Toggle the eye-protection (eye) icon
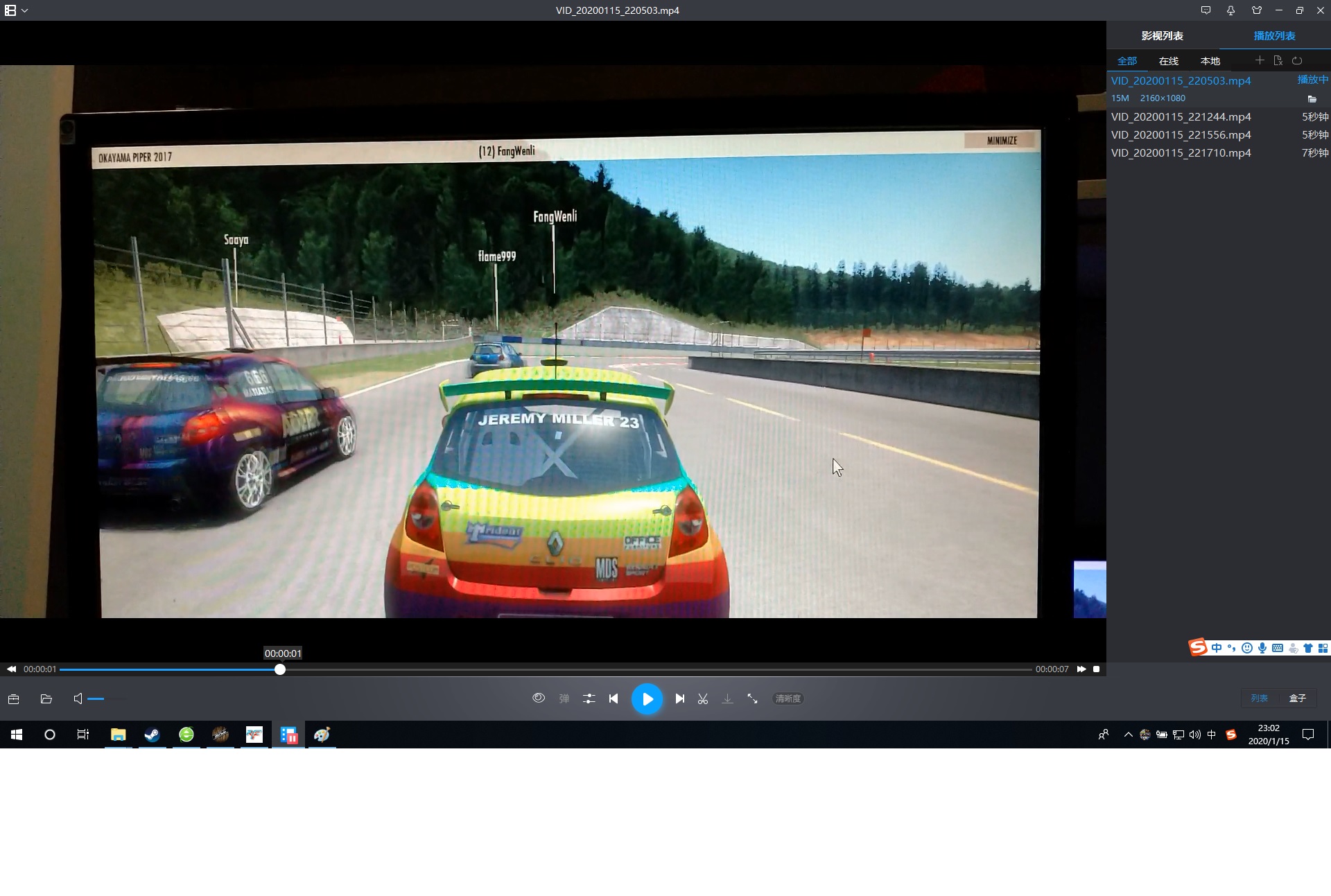The width and height of the screenshot is (1331, 896). click(539, 699)
